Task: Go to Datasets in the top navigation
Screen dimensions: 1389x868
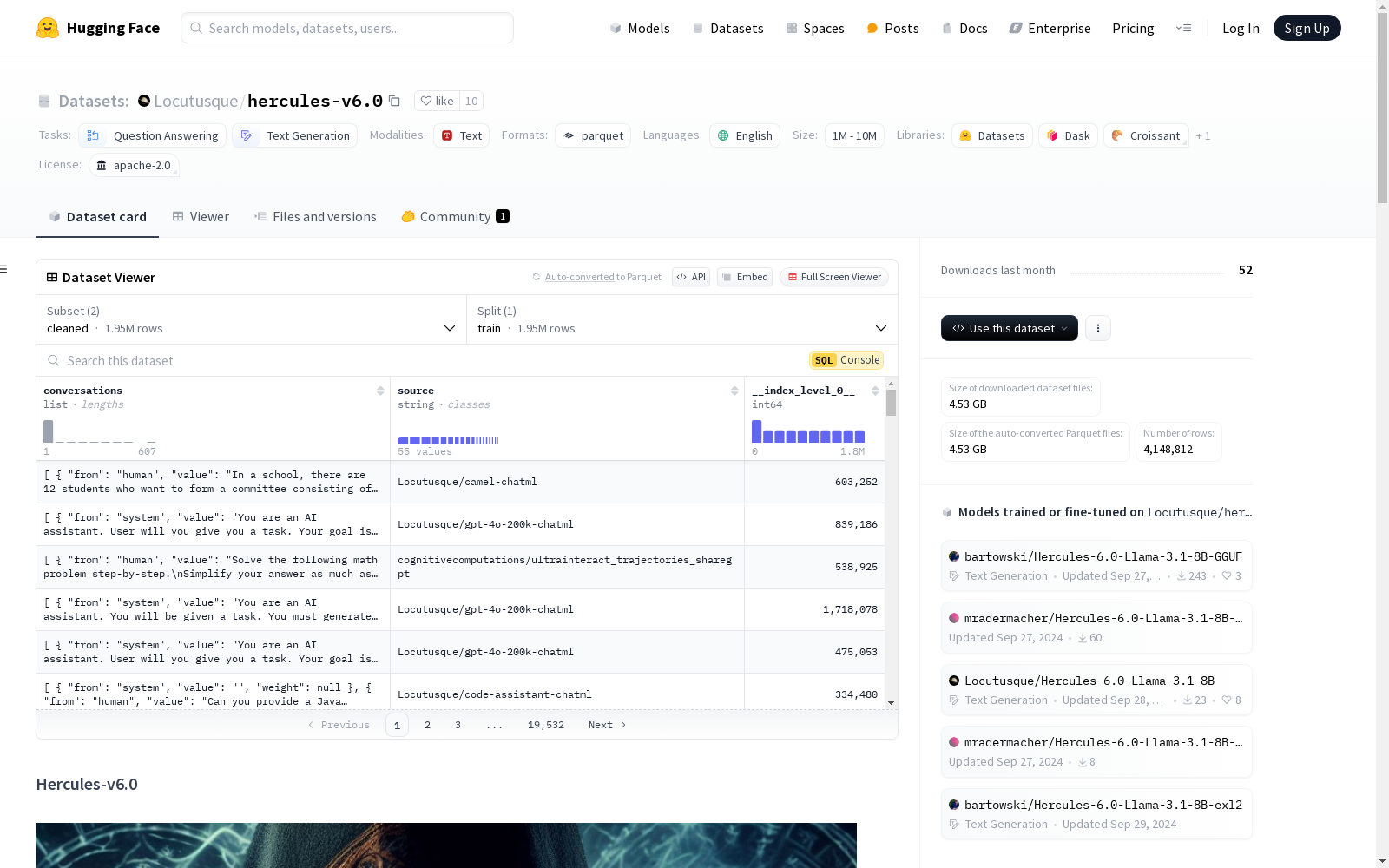Action: (x=727, y=28)
